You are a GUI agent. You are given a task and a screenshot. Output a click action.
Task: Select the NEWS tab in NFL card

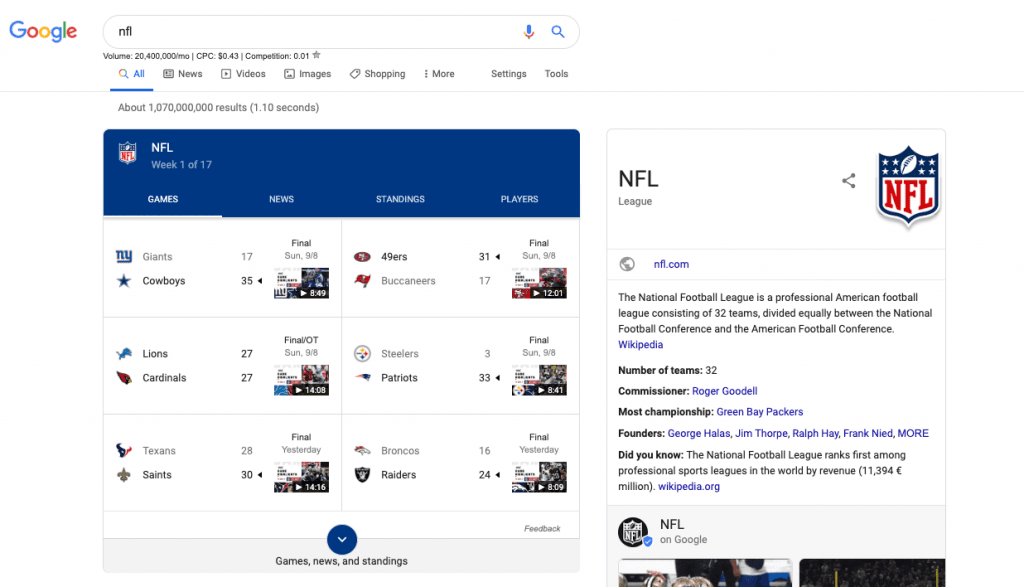click(x=281, y=199)
